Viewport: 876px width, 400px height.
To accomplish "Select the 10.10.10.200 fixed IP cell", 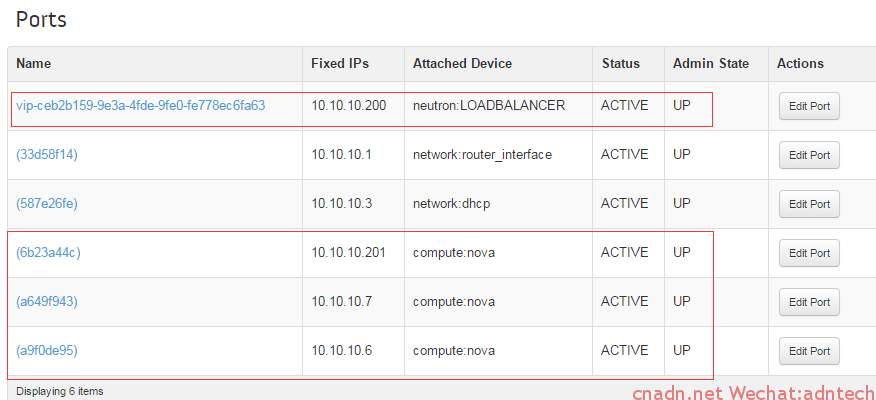I will tap(349, 105).
